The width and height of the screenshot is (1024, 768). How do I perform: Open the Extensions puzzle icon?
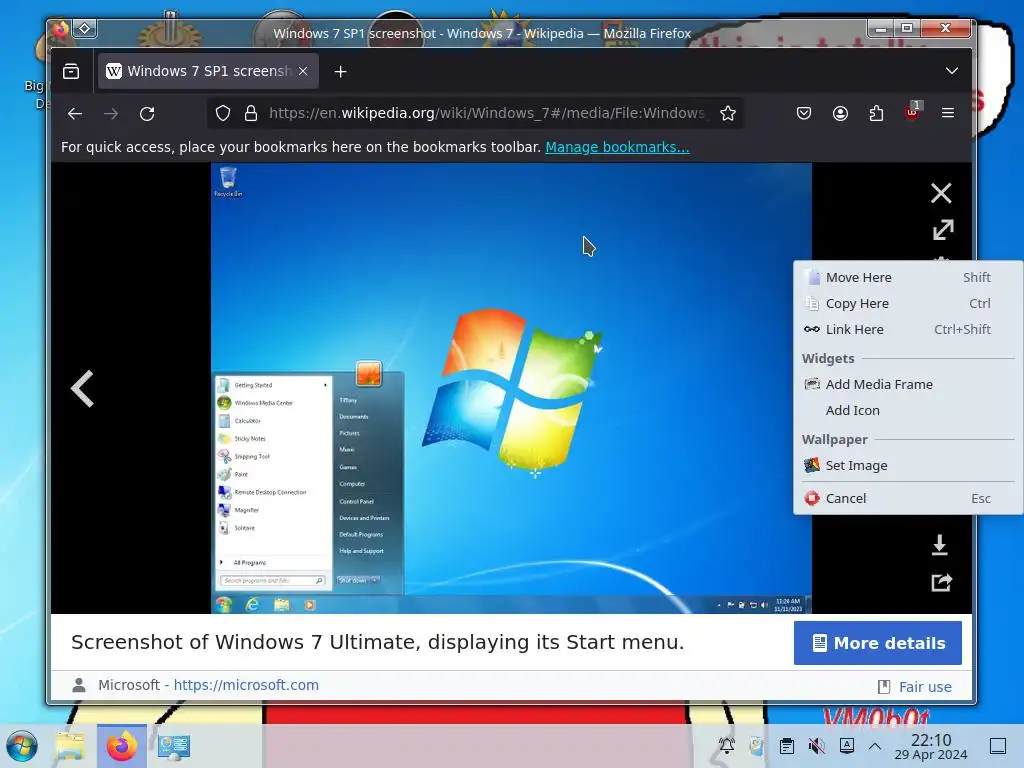[876, 114]
